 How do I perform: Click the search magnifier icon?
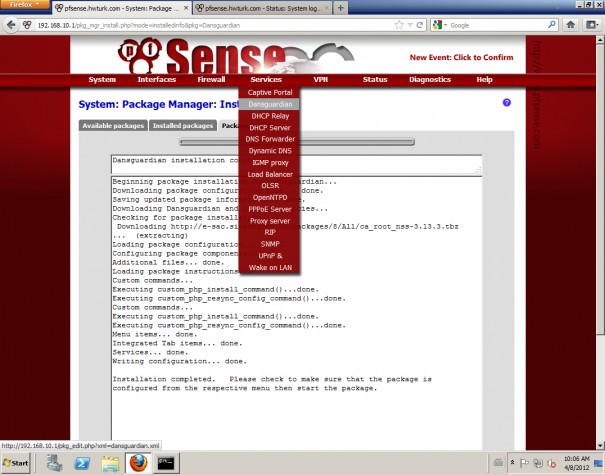[x=552, y=25]
